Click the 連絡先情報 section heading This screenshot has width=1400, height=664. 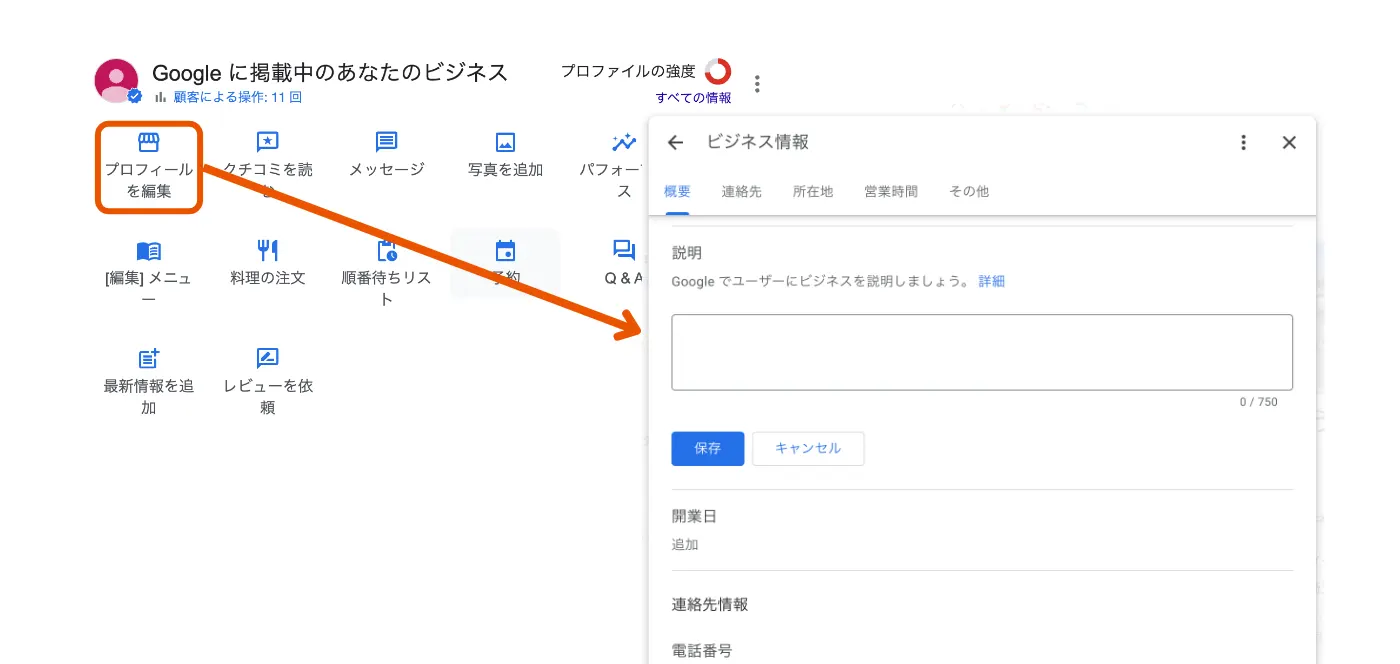point(710,605)
